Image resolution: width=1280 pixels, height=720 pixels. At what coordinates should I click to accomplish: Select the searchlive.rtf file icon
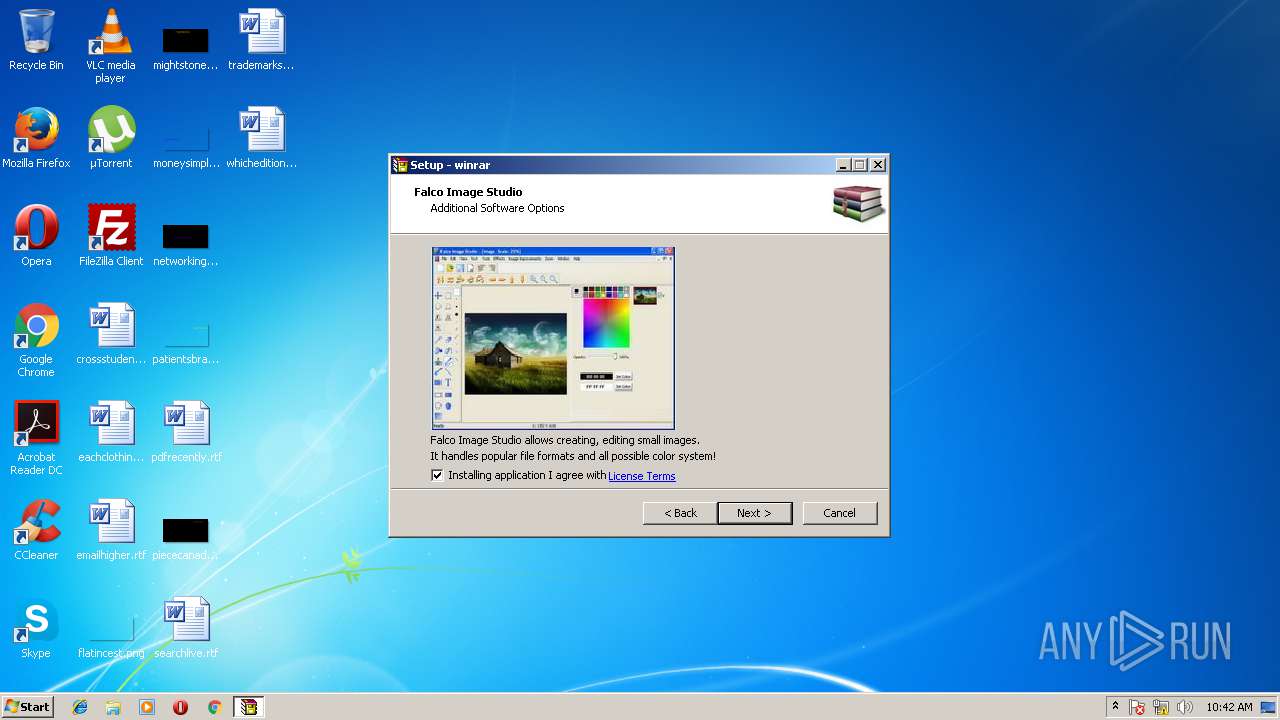tap(186, 628)
